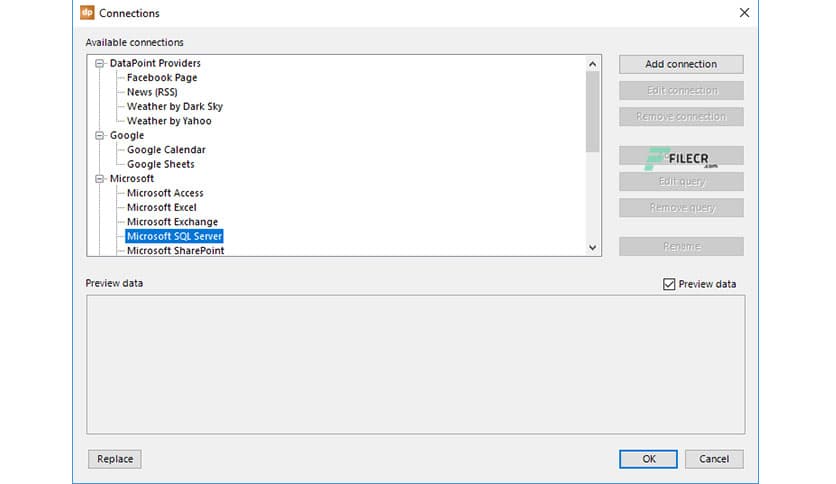Image resolution: width=836 pixels, height=484 pixels.
Task: Select Facebook Page provider
Action: click(x=162, y=78)
